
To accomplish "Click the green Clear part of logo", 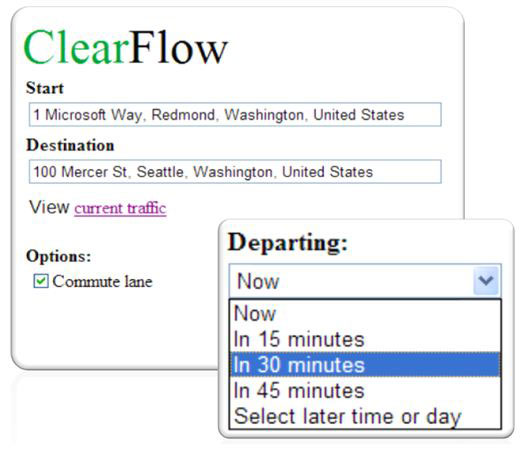I will (76, 47).
